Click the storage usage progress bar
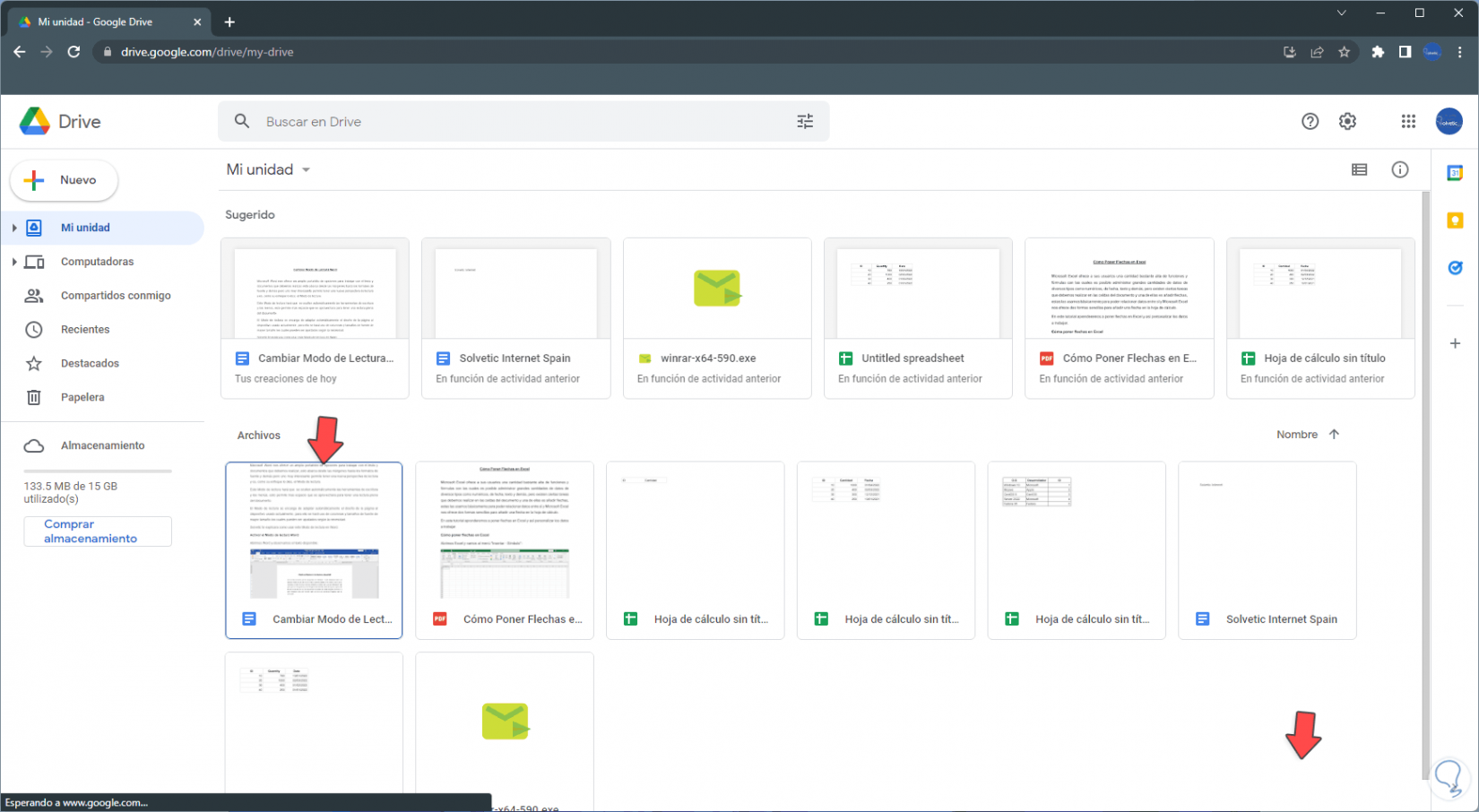The width and height of the screenshot is (1479, 812). (x=98, y=471)
